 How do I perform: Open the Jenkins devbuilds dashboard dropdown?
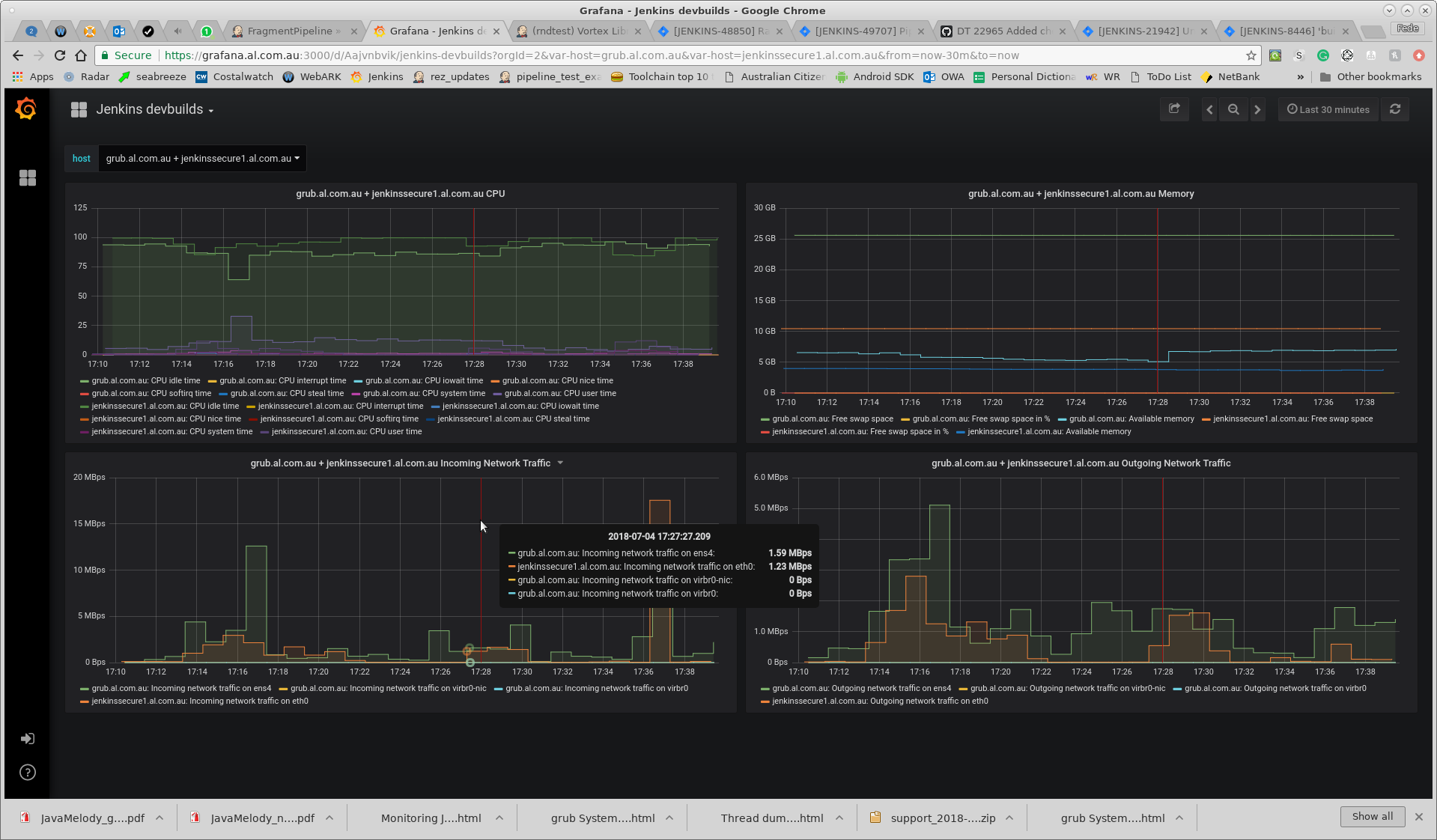coord(154,109)
